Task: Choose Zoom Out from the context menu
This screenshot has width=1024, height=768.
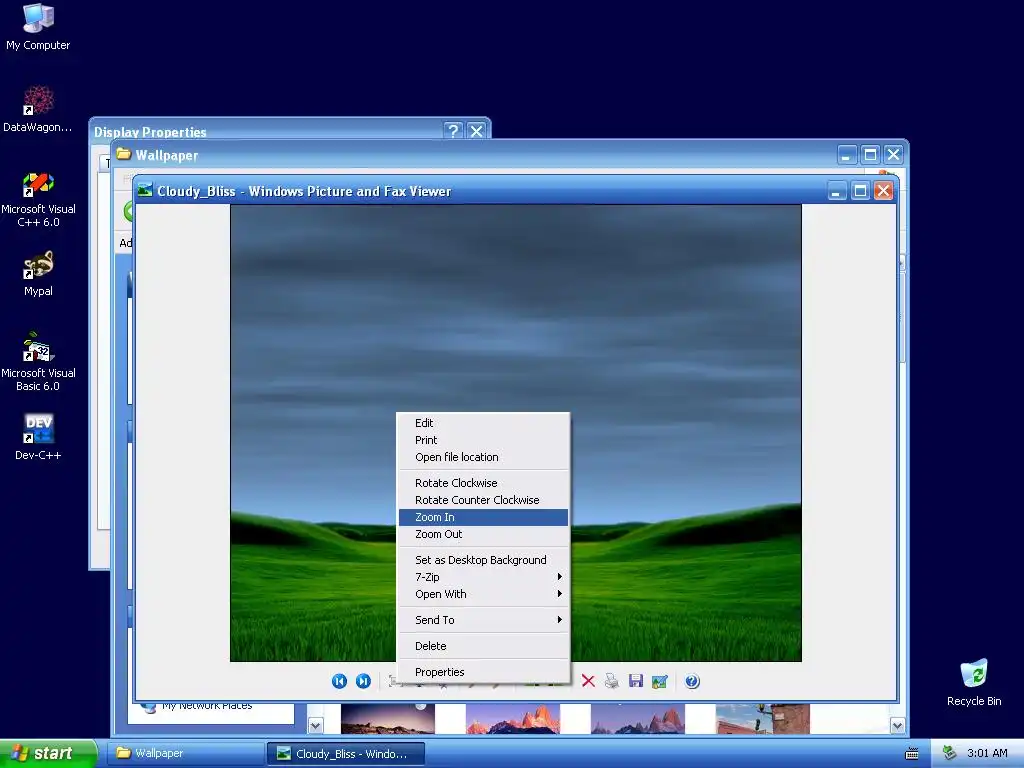Action: click(483, 534)
